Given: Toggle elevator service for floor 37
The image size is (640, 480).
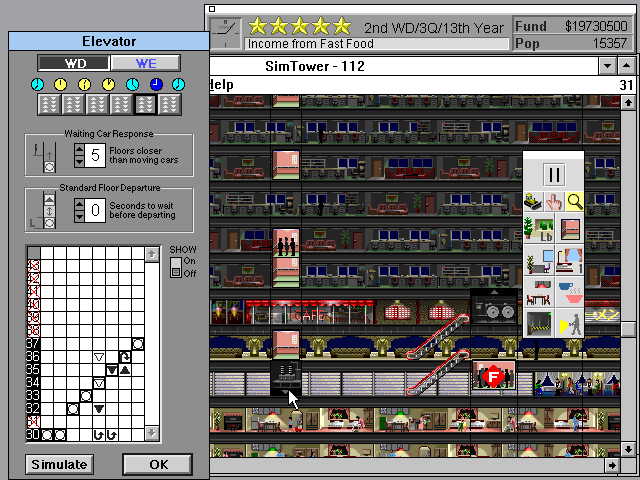Looking at the screenshot, I should click(33, 344).
